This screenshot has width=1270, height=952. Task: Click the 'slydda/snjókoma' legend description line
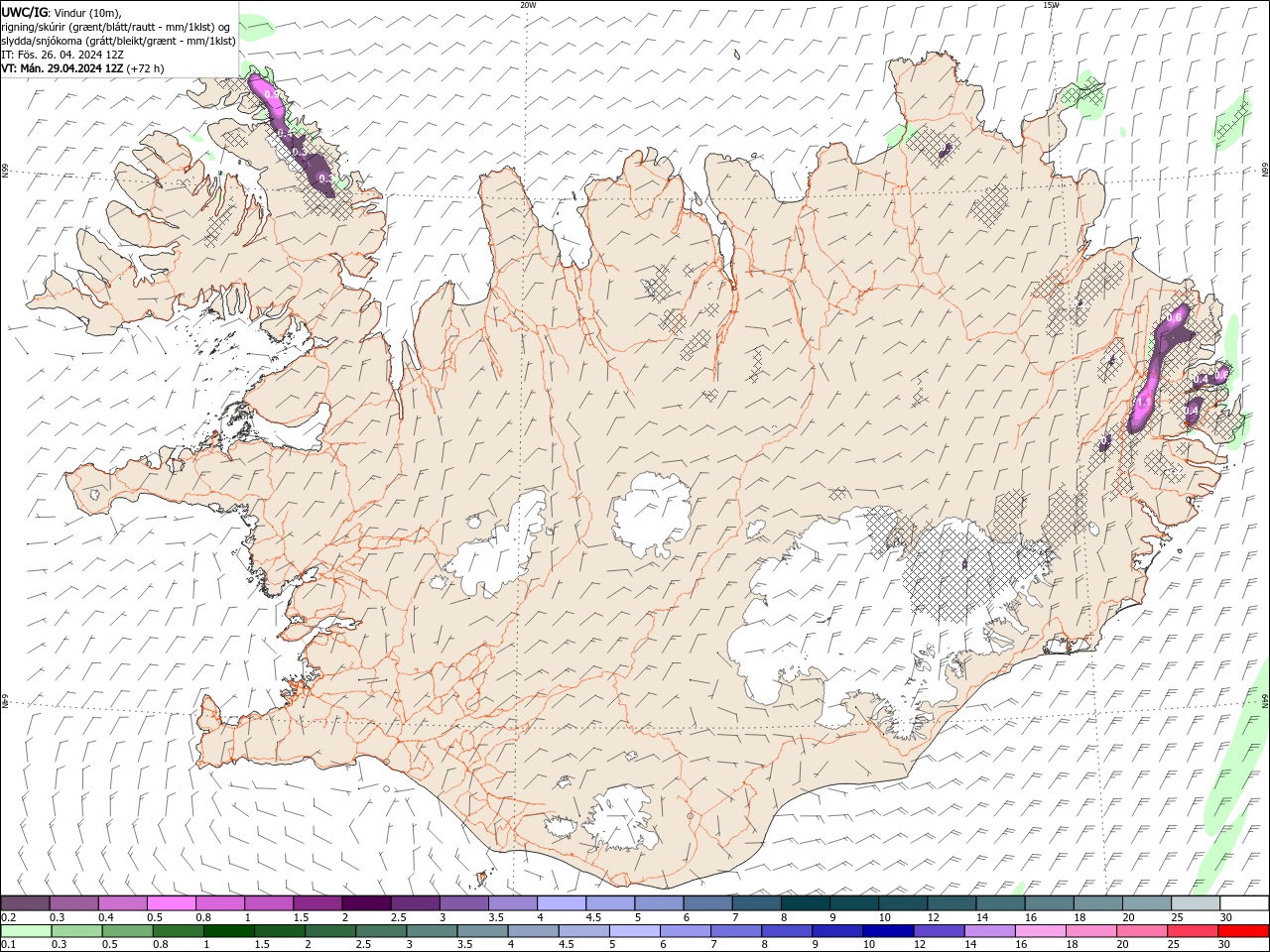coord(119,41)
